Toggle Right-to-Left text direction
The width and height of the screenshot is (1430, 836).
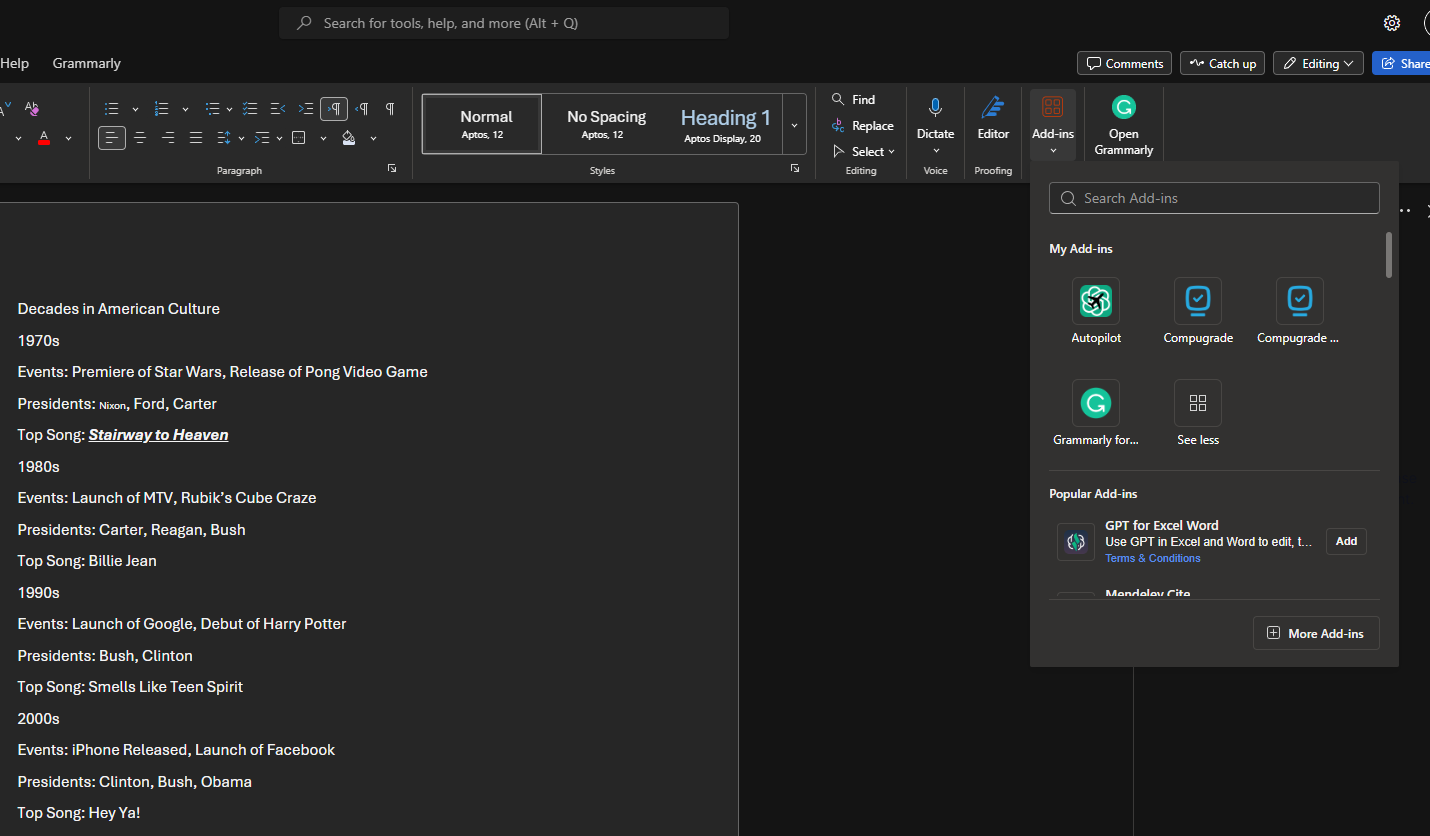(362, 109)
